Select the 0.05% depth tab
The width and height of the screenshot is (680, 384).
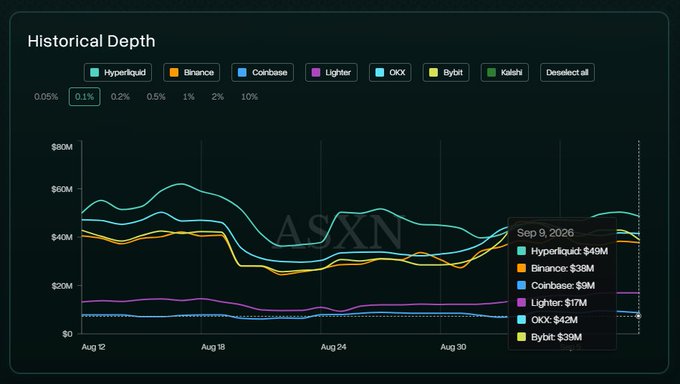[46, 97]
